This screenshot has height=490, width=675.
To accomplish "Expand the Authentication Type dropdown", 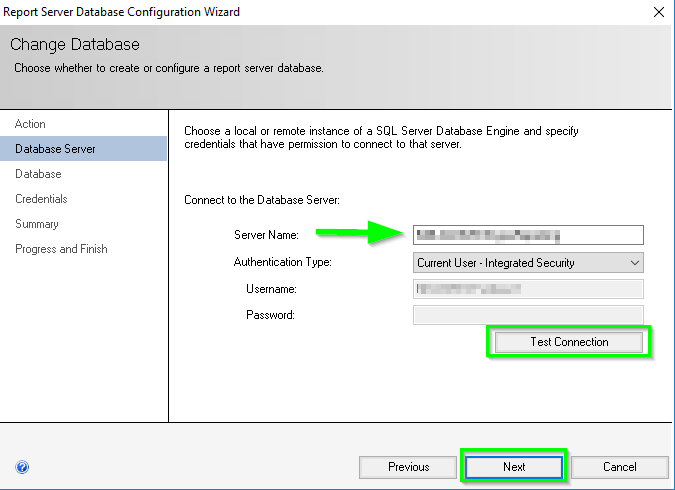I will 528,262.
